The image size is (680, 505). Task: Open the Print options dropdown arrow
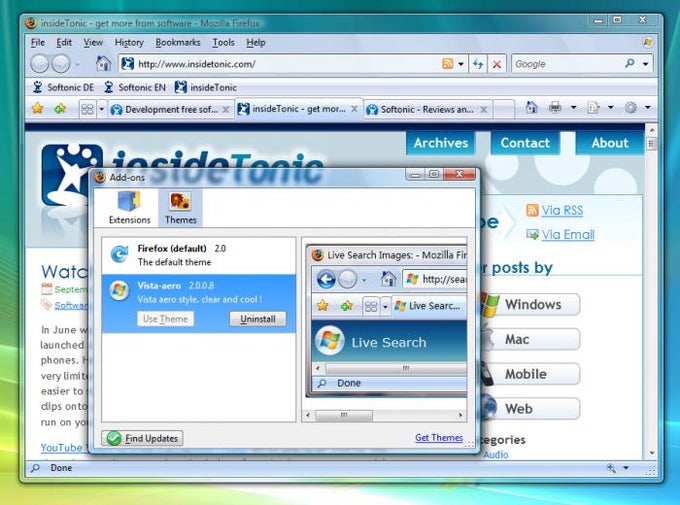(x=573, y=107)
